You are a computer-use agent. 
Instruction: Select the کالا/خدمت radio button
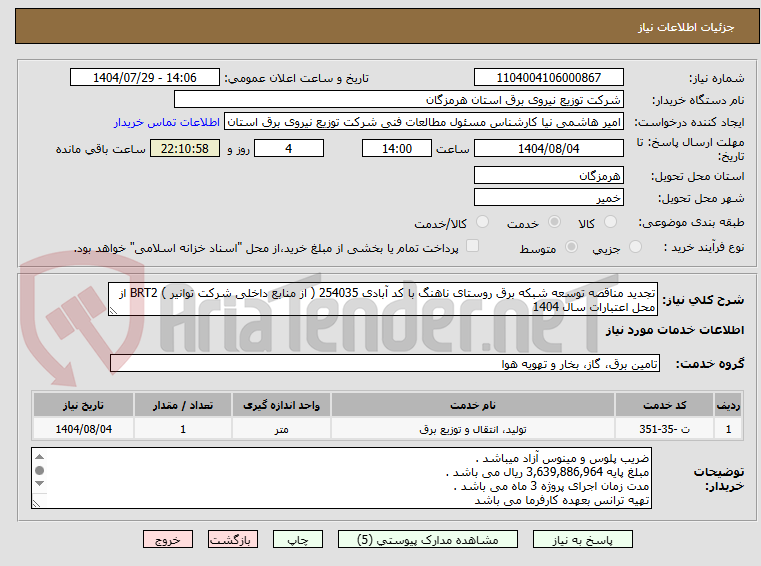(482, 222)
